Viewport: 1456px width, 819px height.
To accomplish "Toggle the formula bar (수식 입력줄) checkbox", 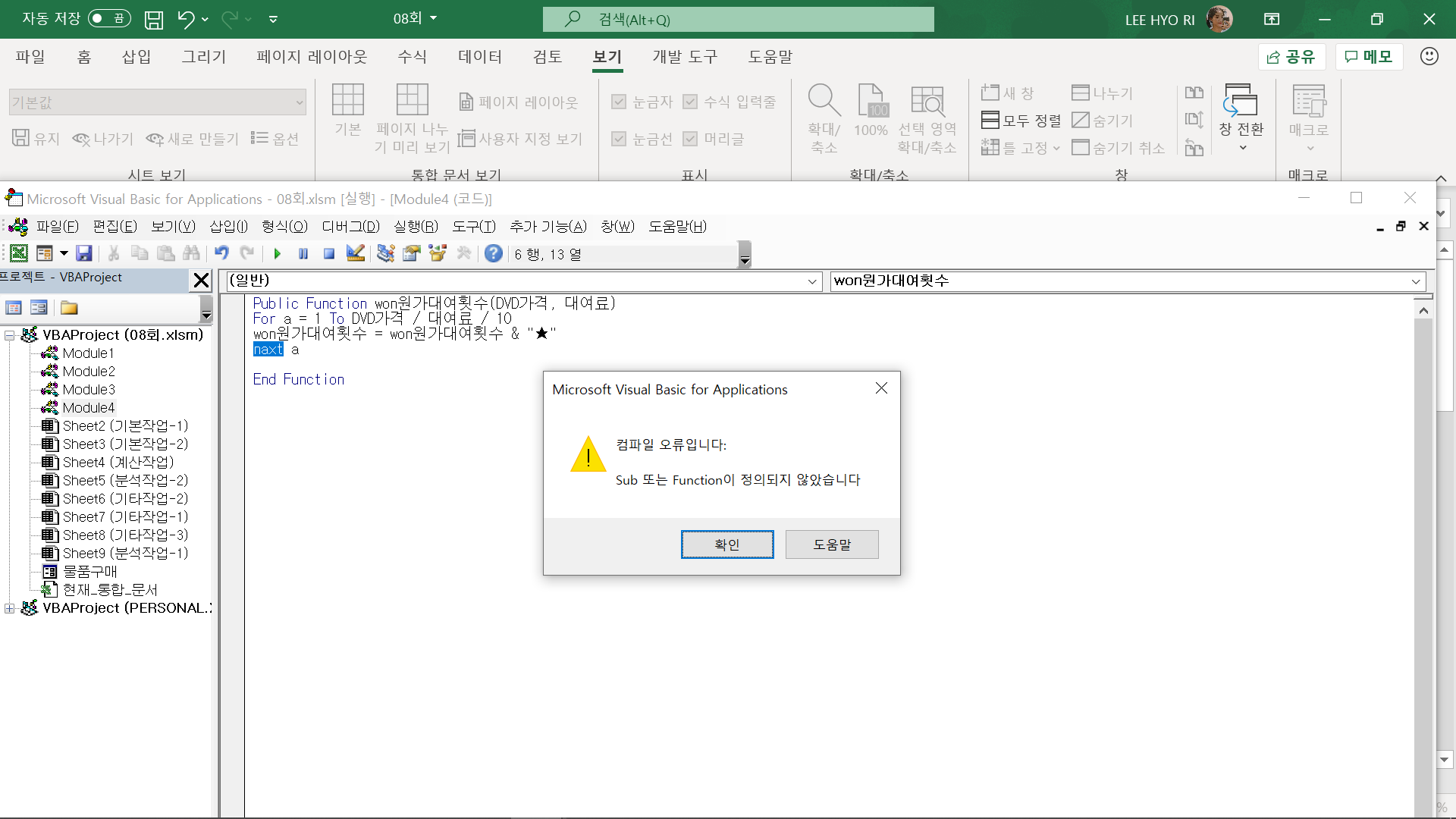I will (x=690, y=102).
